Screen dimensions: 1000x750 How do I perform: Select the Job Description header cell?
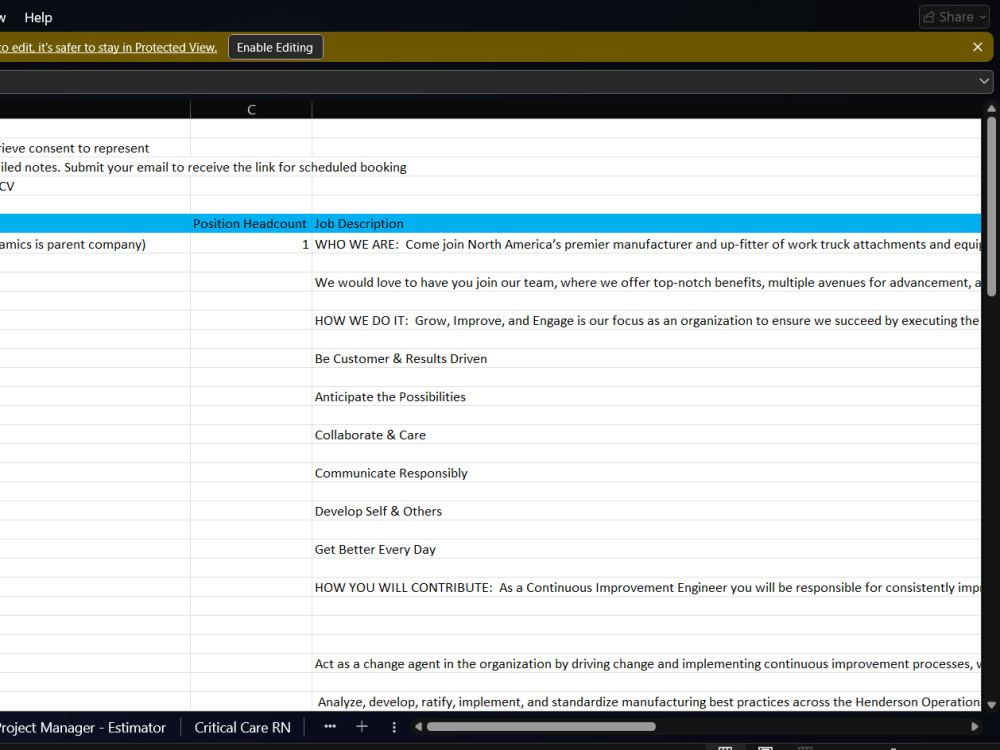(x=647, y=224)
